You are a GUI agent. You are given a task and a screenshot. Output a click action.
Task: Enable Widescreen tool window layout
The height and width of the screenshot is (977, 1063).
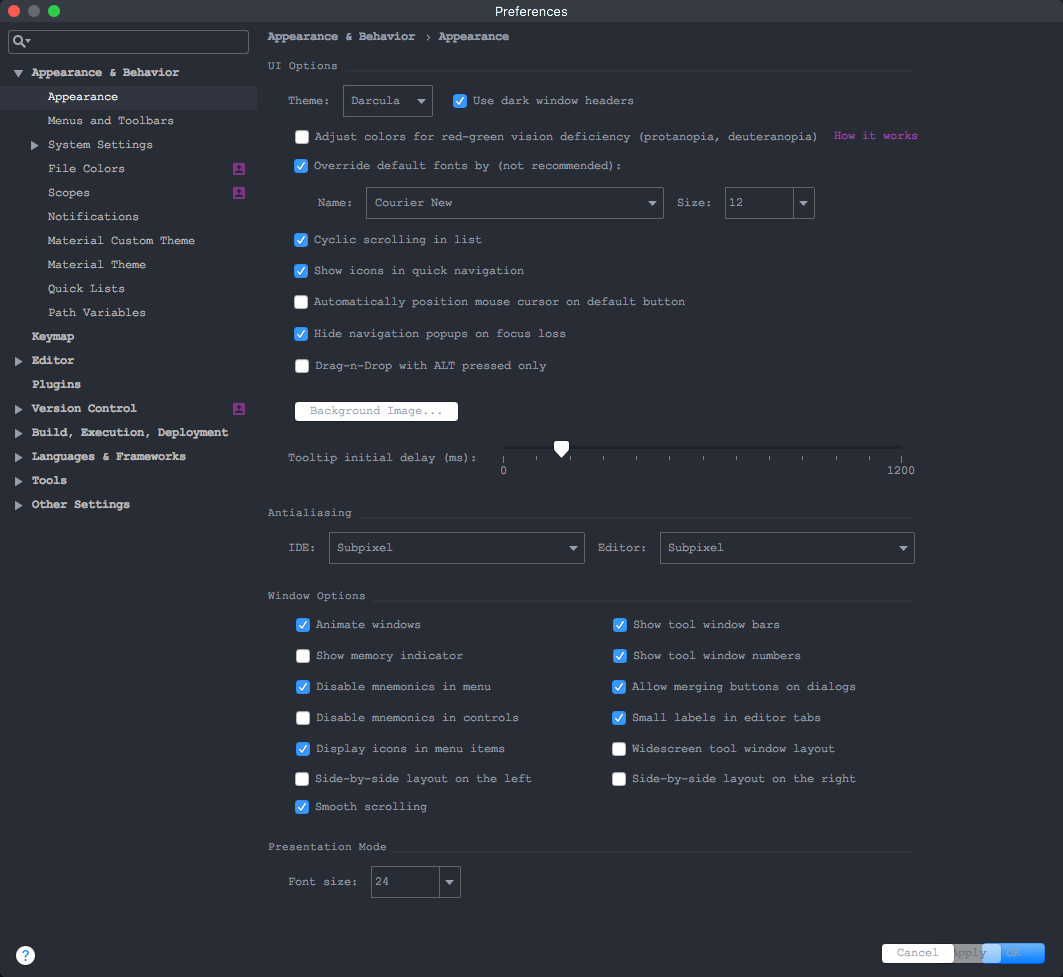(618, 749)
